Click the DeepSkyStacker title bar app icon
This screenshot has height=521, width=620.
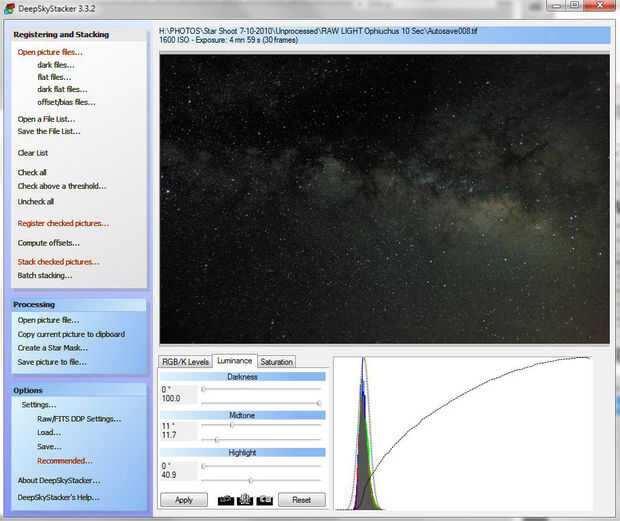8,8
